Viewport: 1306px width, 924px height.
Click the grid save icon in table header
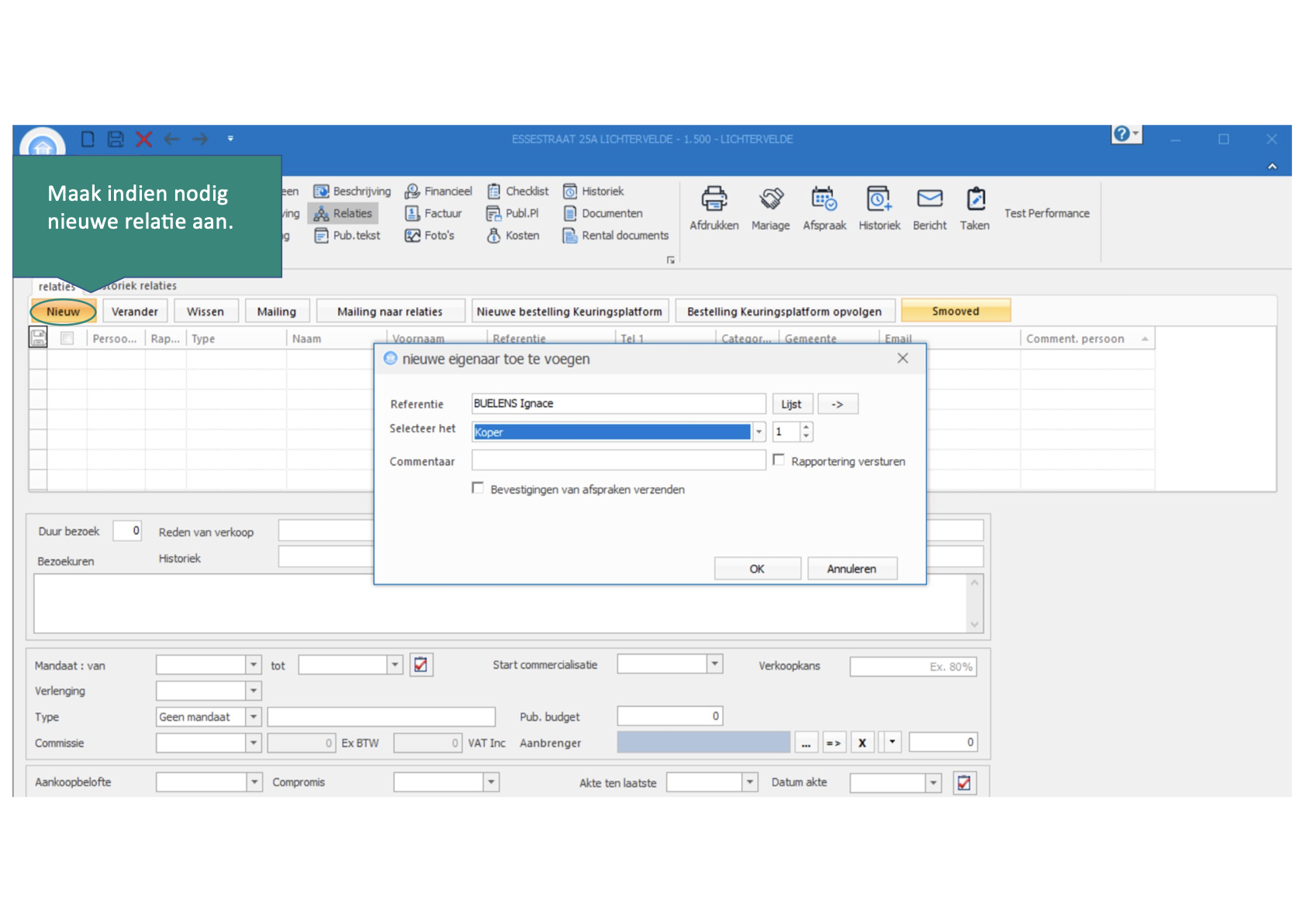coord(38,337)
